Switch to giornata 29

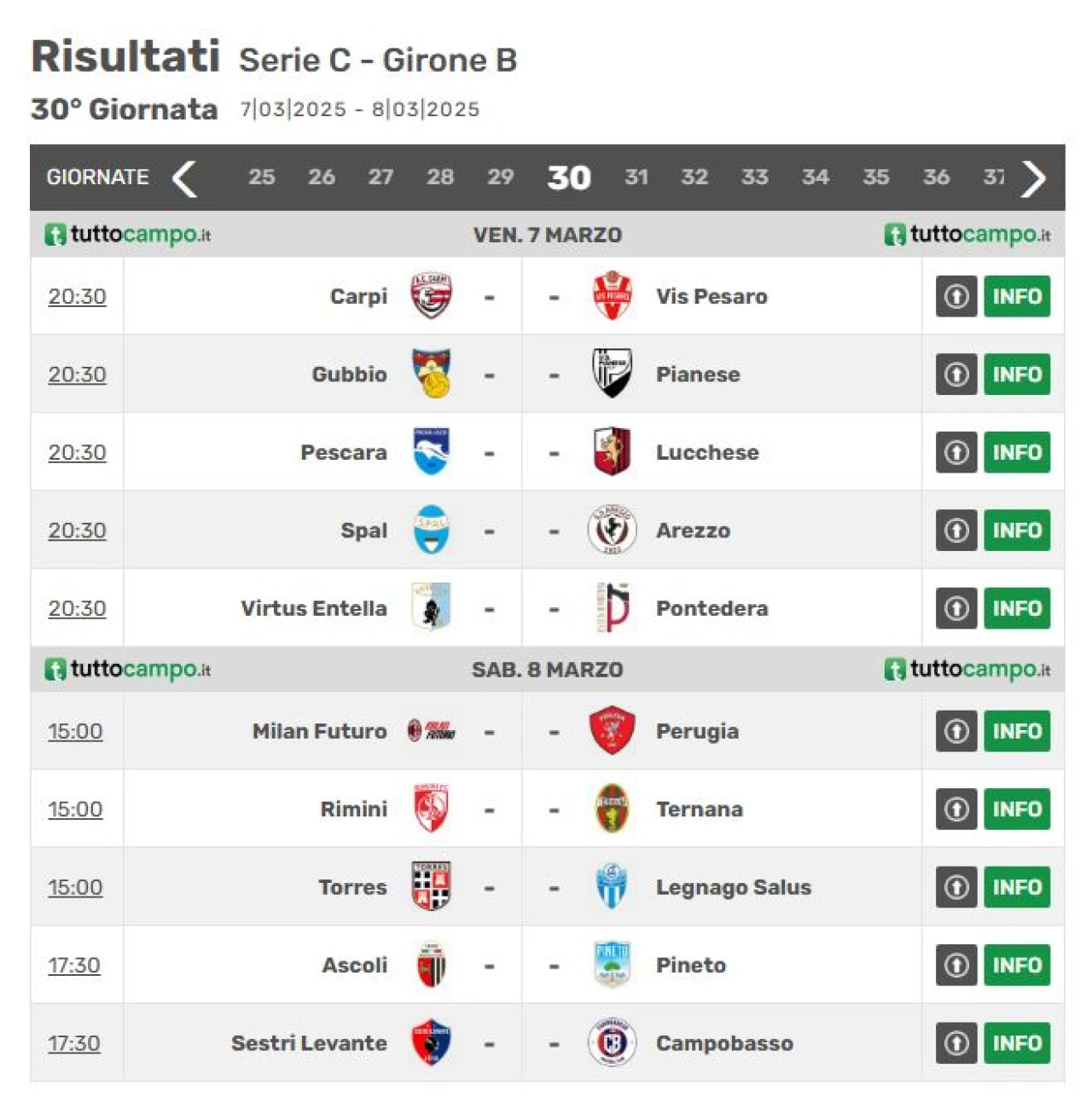point(501,177)
